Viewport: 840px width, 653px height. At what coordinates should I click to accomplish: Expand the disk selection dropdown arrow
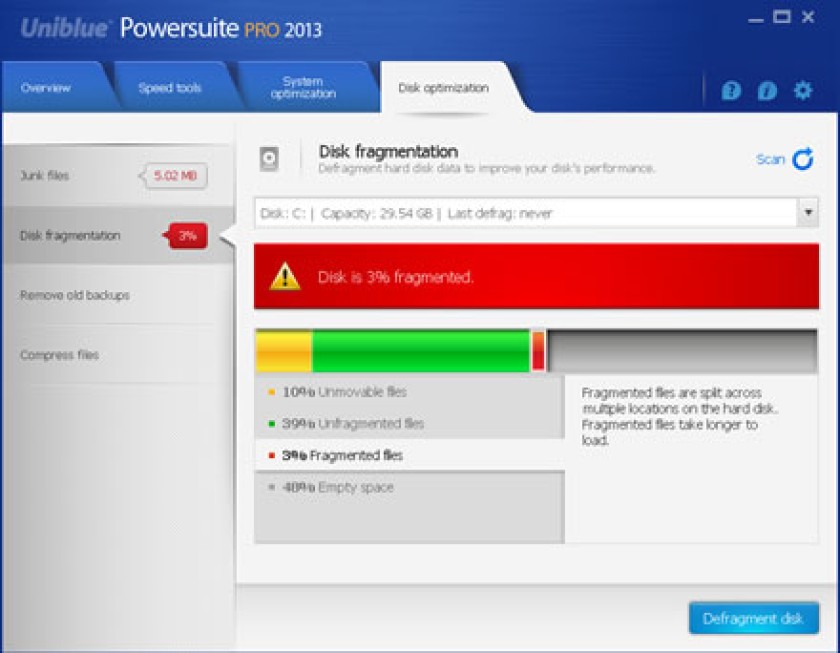[x=808, y=212]
